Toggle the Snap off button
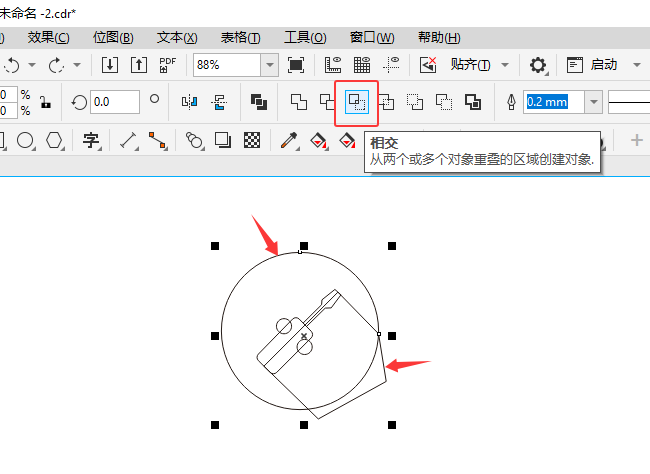 pos(428,65)
